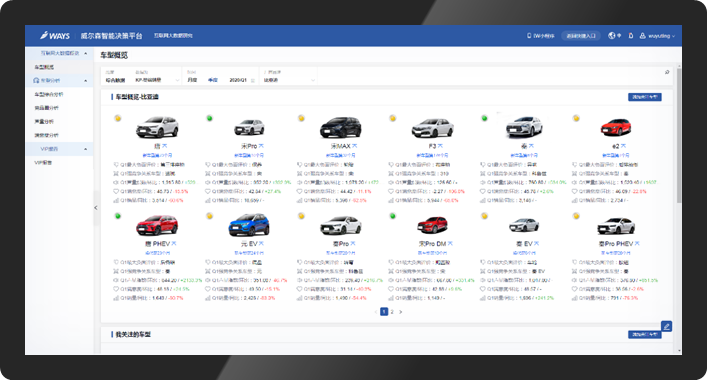This screenshot has width=707, height=380.
Task: Collapse the VIP section in sidebar
Action: pos(85,149)
